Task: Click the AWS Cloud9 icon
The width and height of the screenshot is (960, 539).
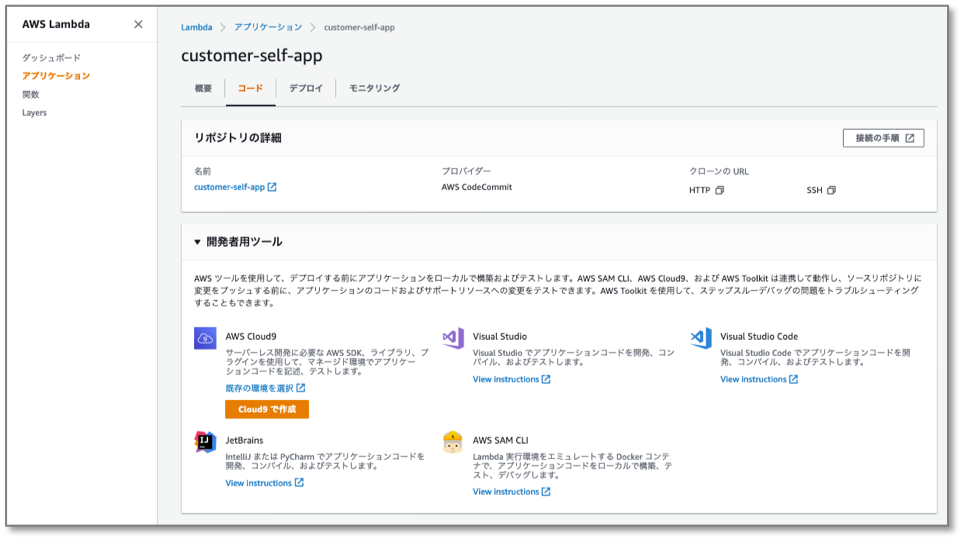Action: point(205,338)
